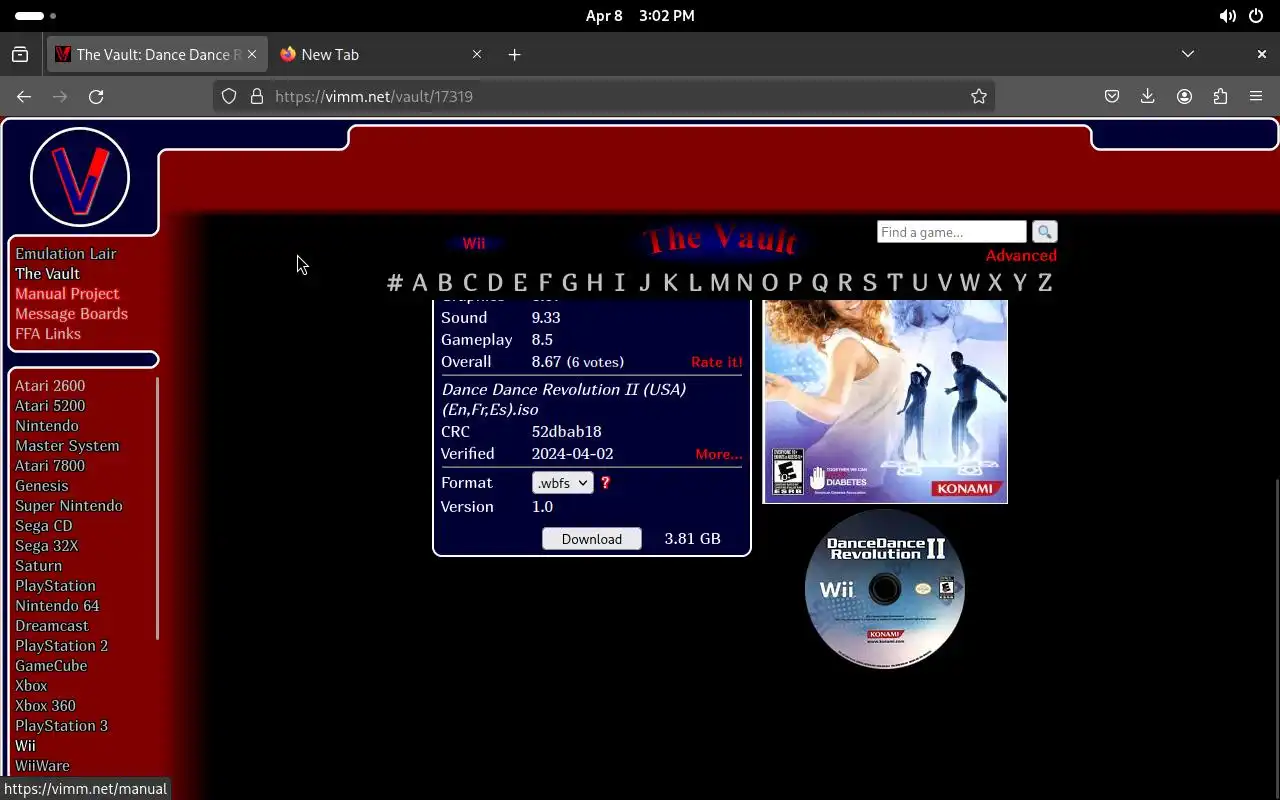1280x800 pixels.
Task: Click the site security shield icon
Action: (x=229, y=96)
